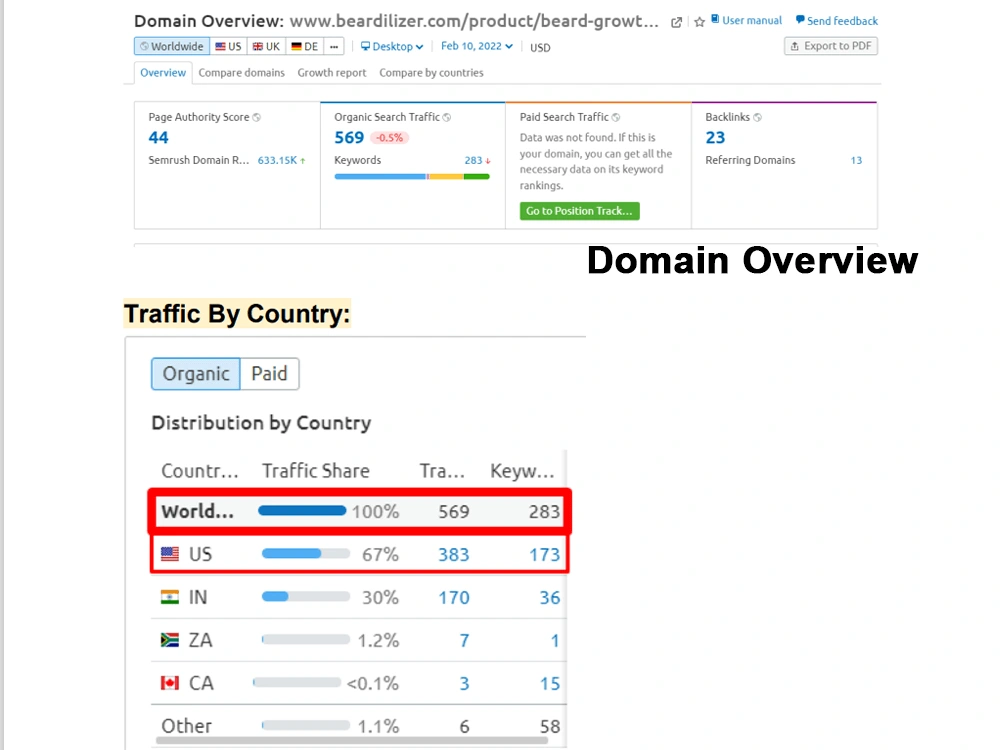The width and height of the screenshot is (1000, 750).
Task: Open Compare by countries tab
Action: 431,73
